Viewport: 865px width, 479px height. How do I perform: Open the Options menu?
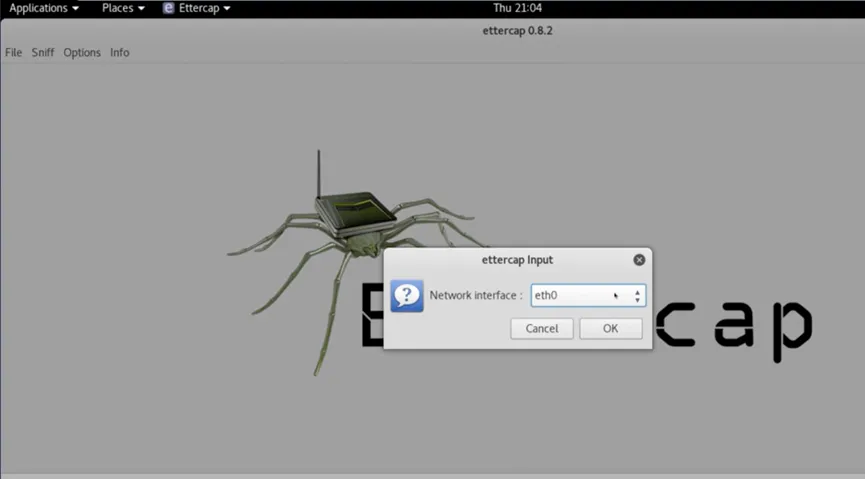(82, 52)
